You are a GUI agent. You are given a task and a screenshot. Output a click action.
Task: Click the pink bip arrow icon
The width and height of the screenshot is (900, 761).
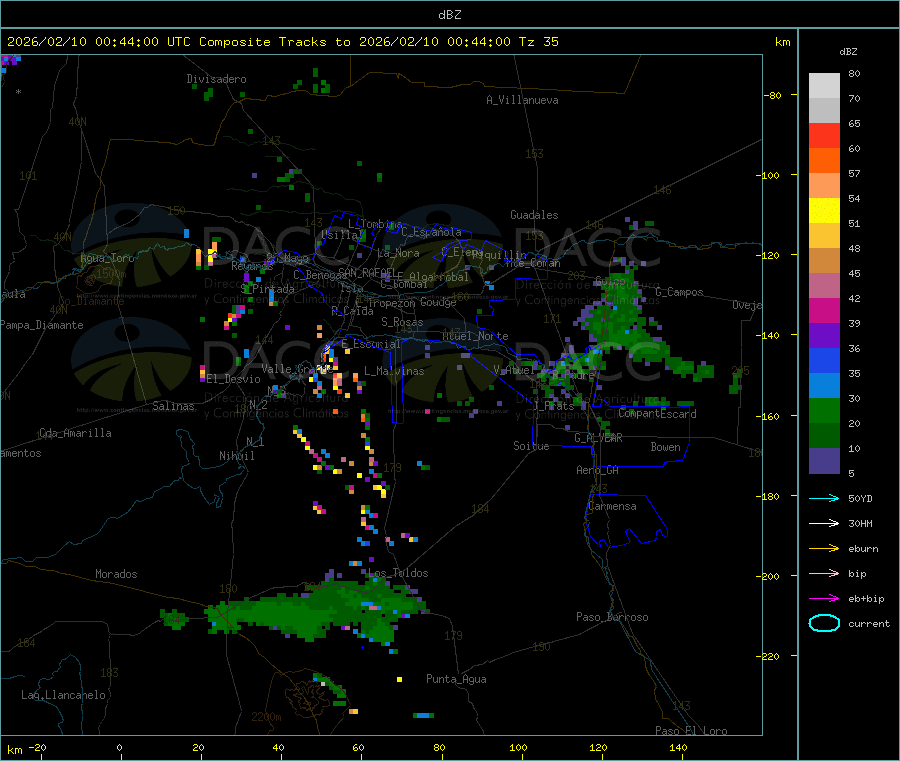coord(824,573)
